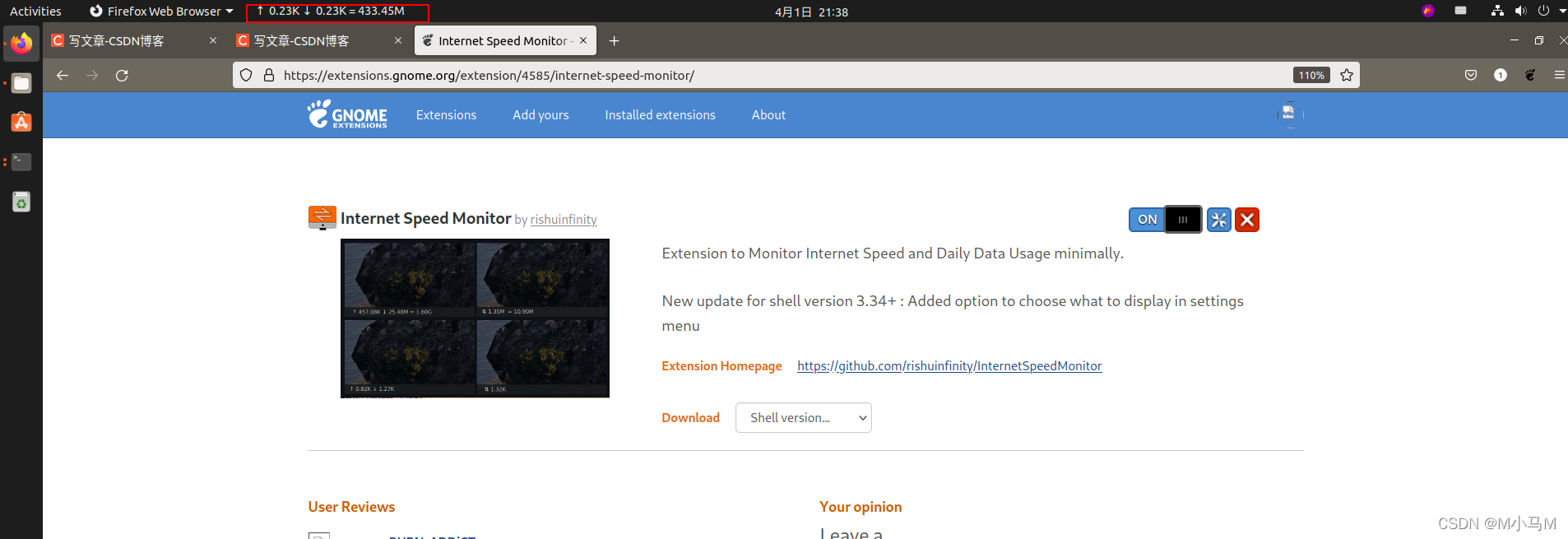Bookmark this page with the star icon
This screenshot has height=539, width=1568.
[1347, 75]
